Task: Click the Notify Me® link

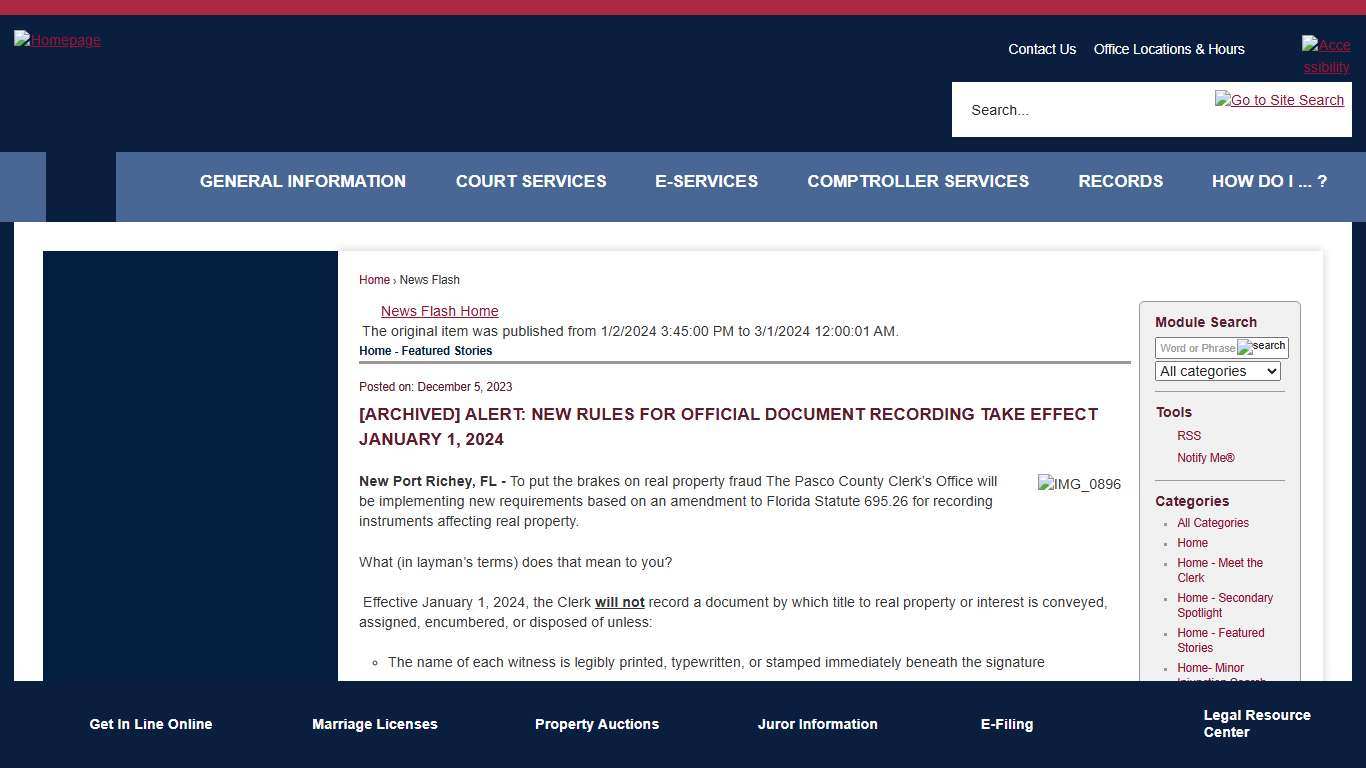Action: click(1206, 458)
